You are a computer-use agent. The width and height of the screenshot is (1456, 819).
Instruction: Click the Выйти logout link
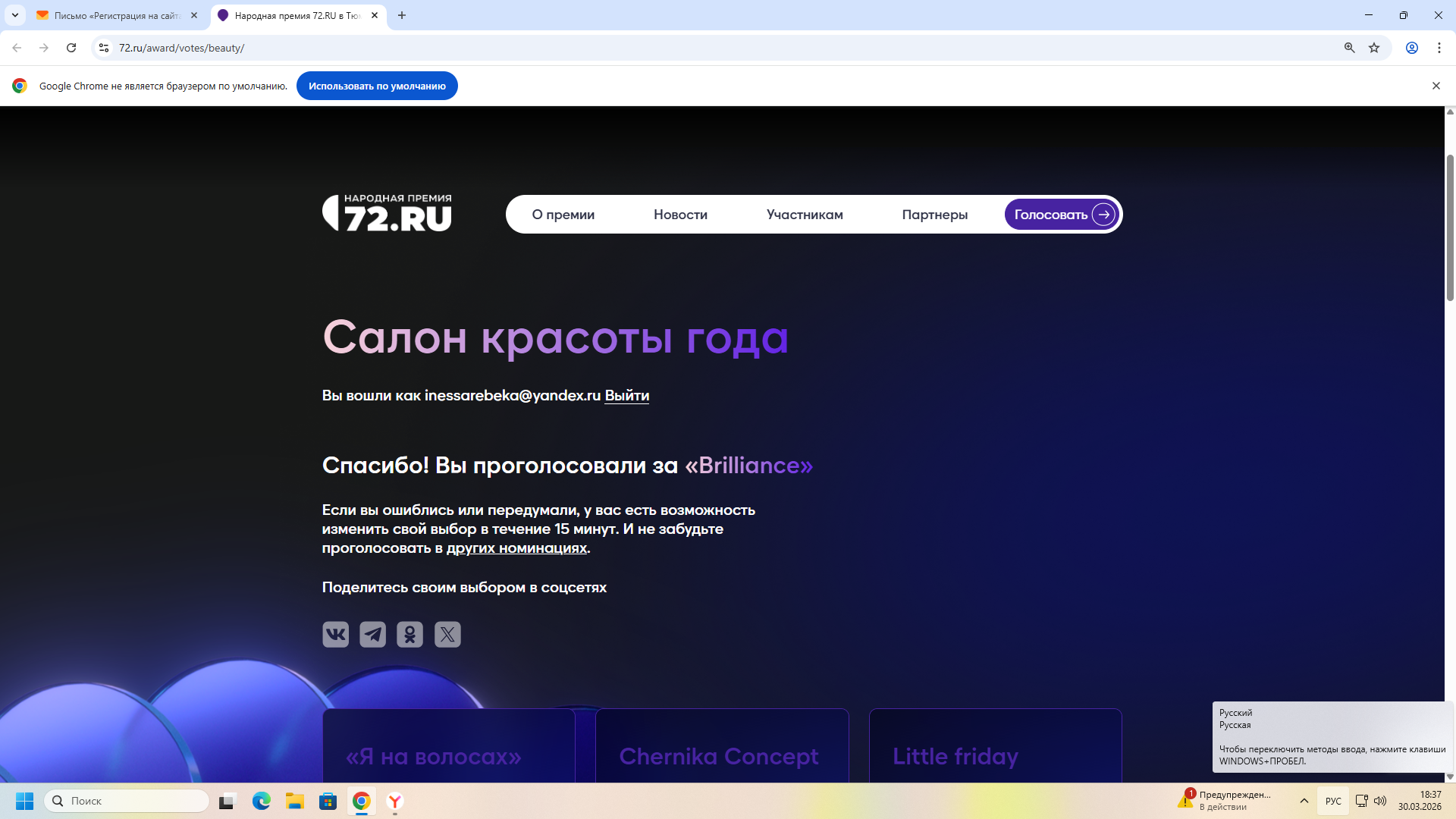626,395
